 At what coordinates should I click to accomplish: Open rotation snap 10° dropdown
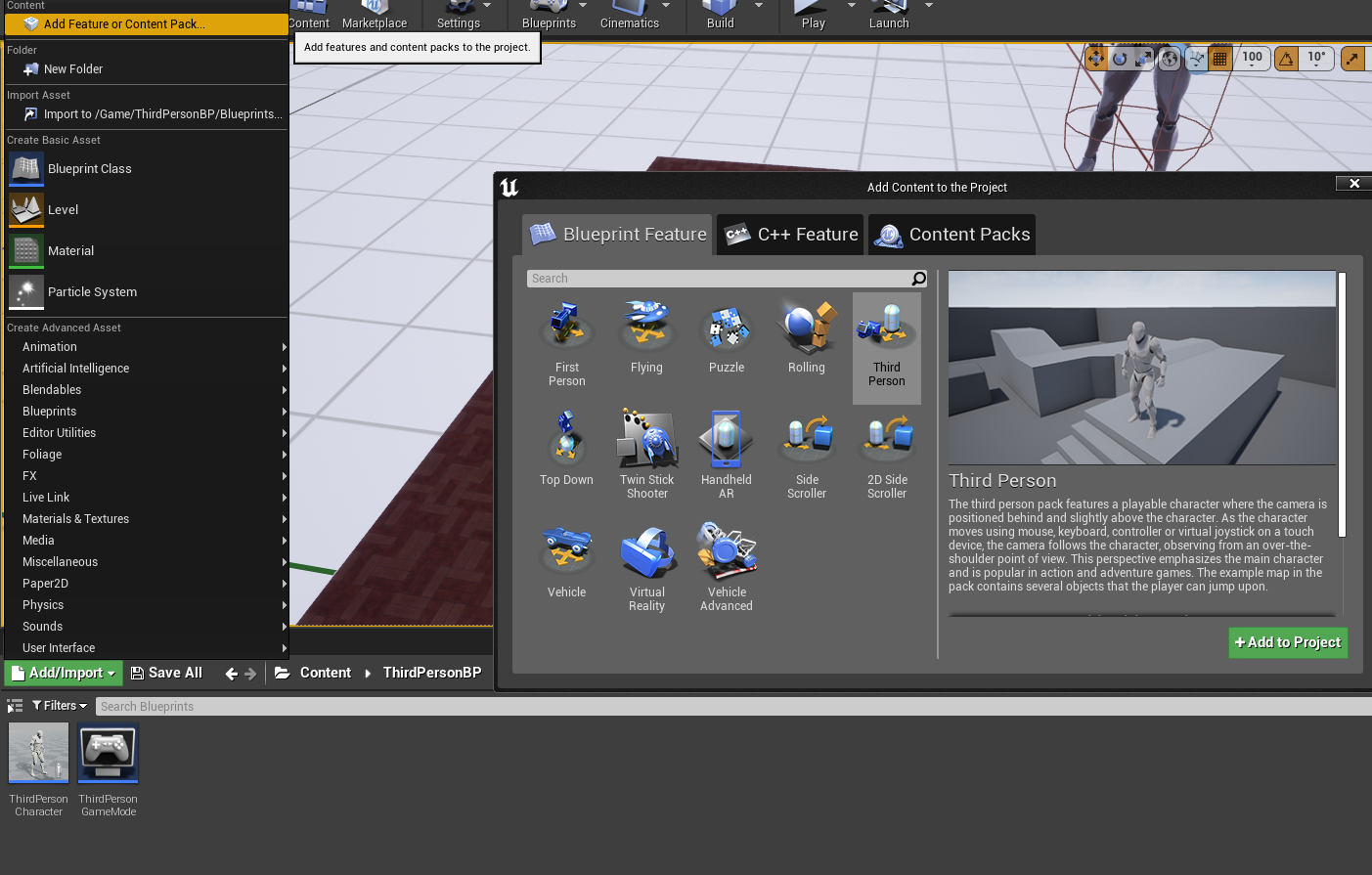tap(1317, 59)
